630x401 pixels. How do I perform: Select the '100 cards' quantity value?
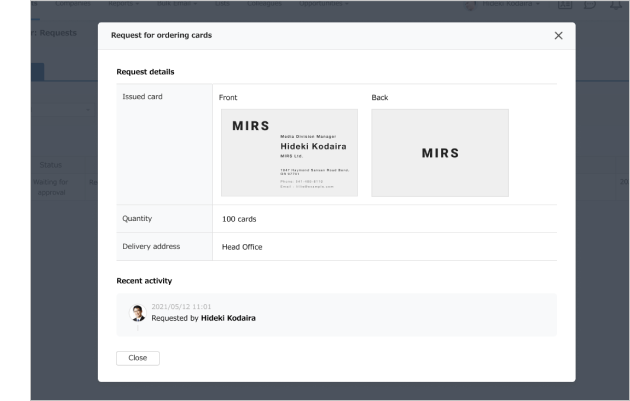239,219
